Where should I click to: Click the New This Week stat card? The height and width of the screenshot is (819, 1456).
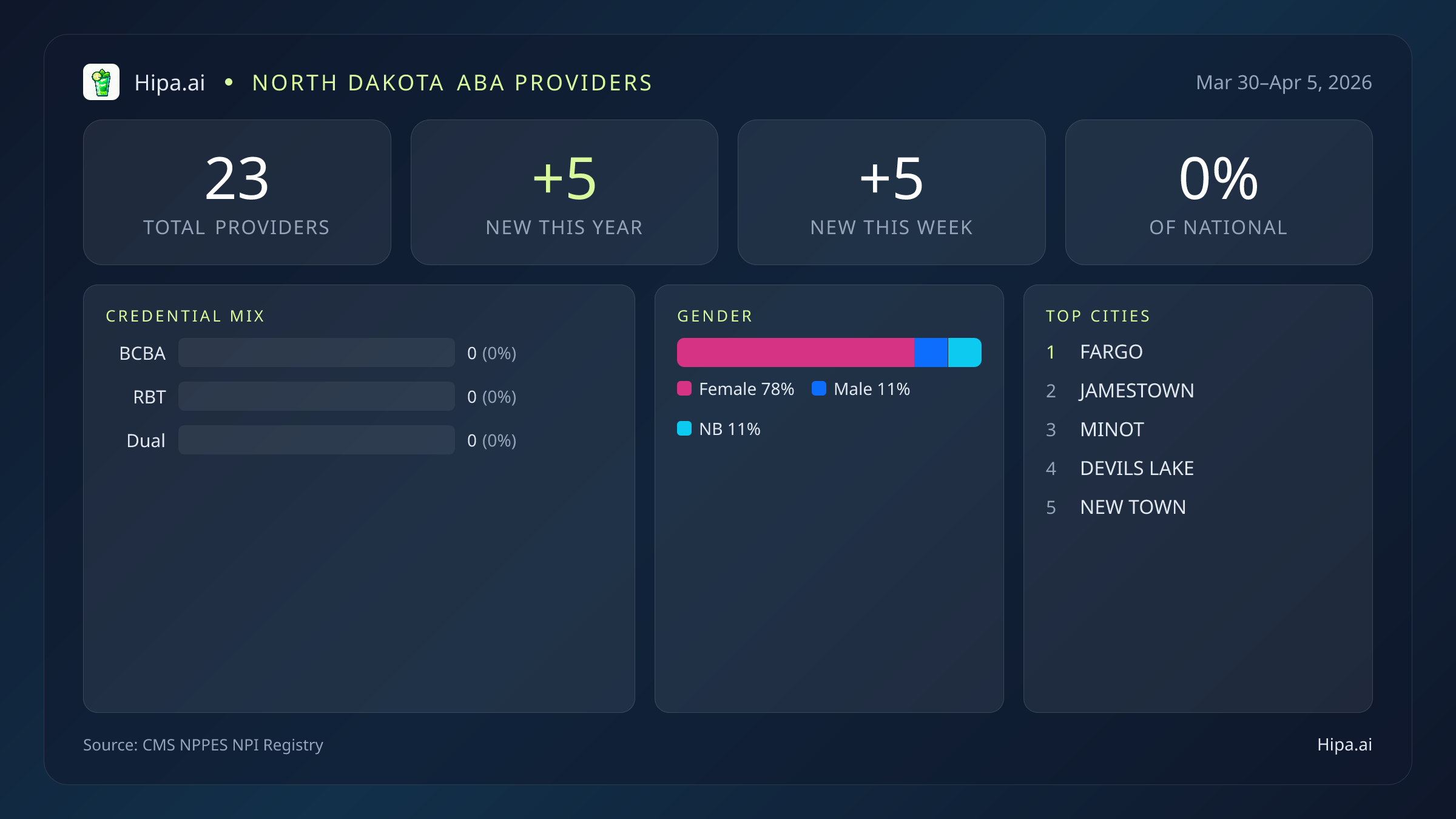pyautogui.click(x=892, y=192)
